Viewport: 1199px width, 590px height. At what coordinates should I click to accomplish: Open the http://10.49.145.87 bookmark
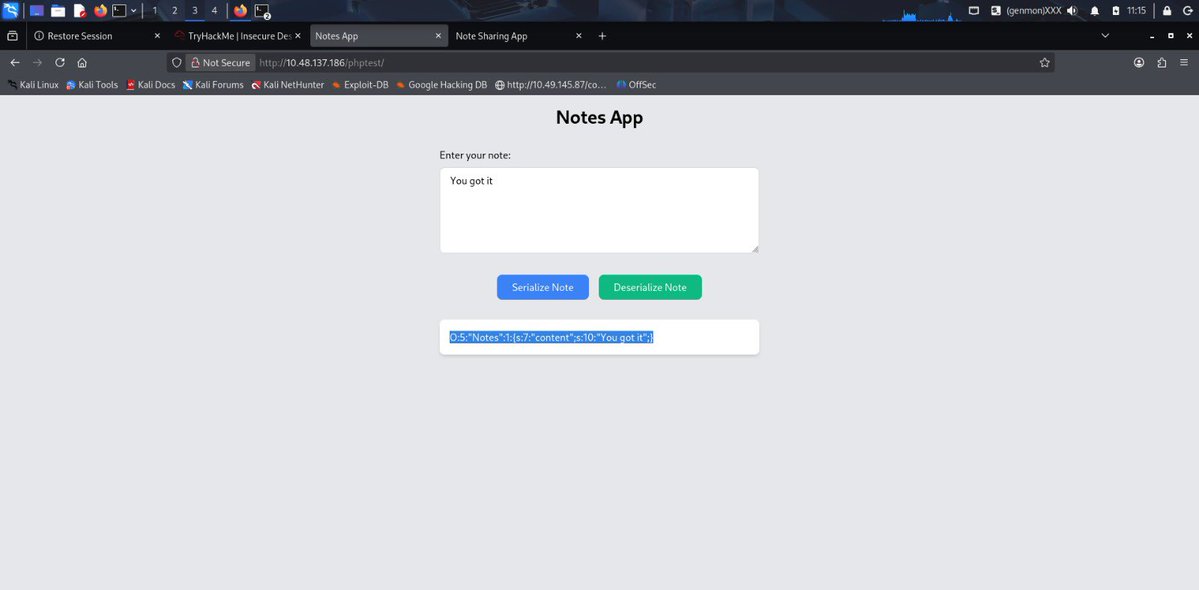(x=551, y=85)
